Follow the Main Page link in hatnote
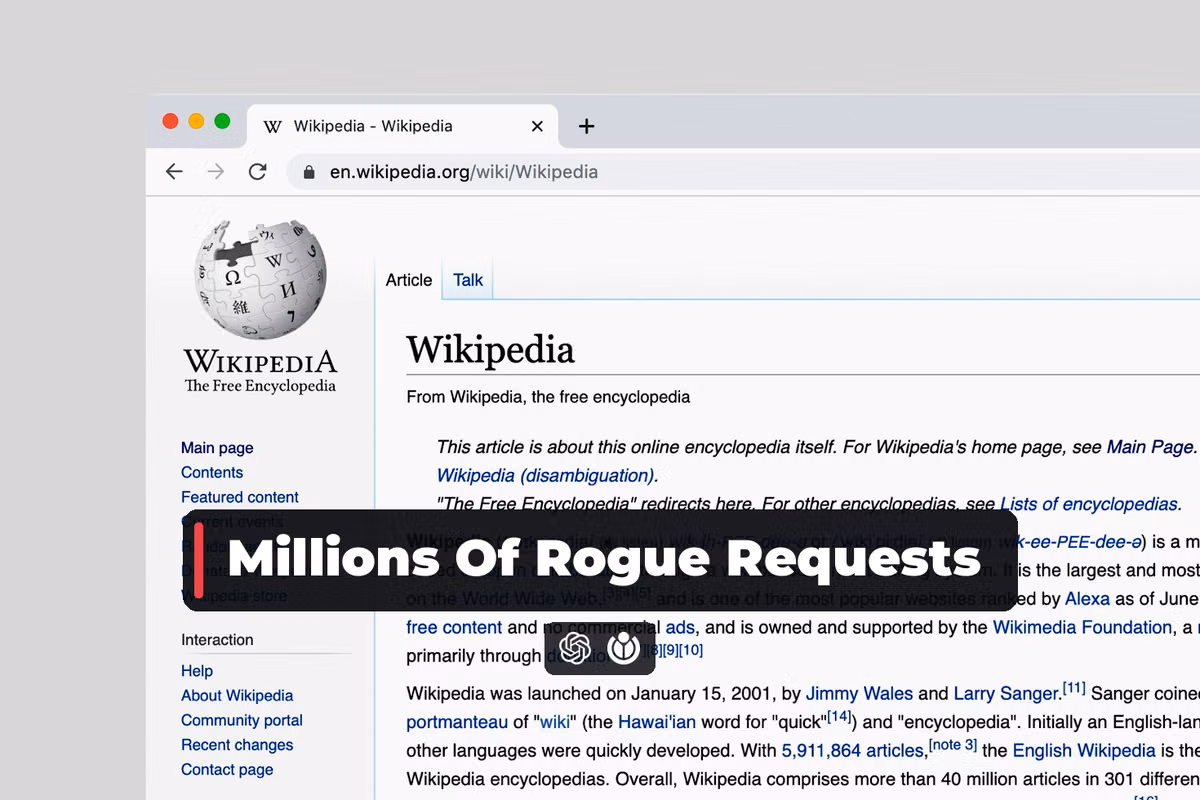Viewport: 1200px width, 800px height. click(x=1150, y=447)
